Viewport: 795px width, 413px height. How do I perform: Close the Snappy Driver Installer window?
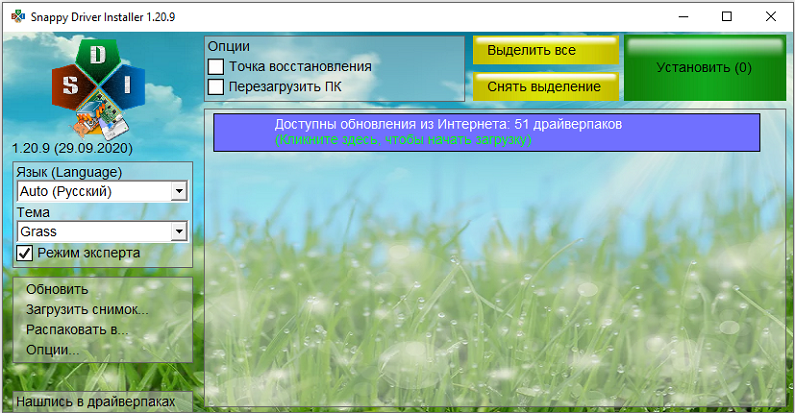click(x=772, y=16)
